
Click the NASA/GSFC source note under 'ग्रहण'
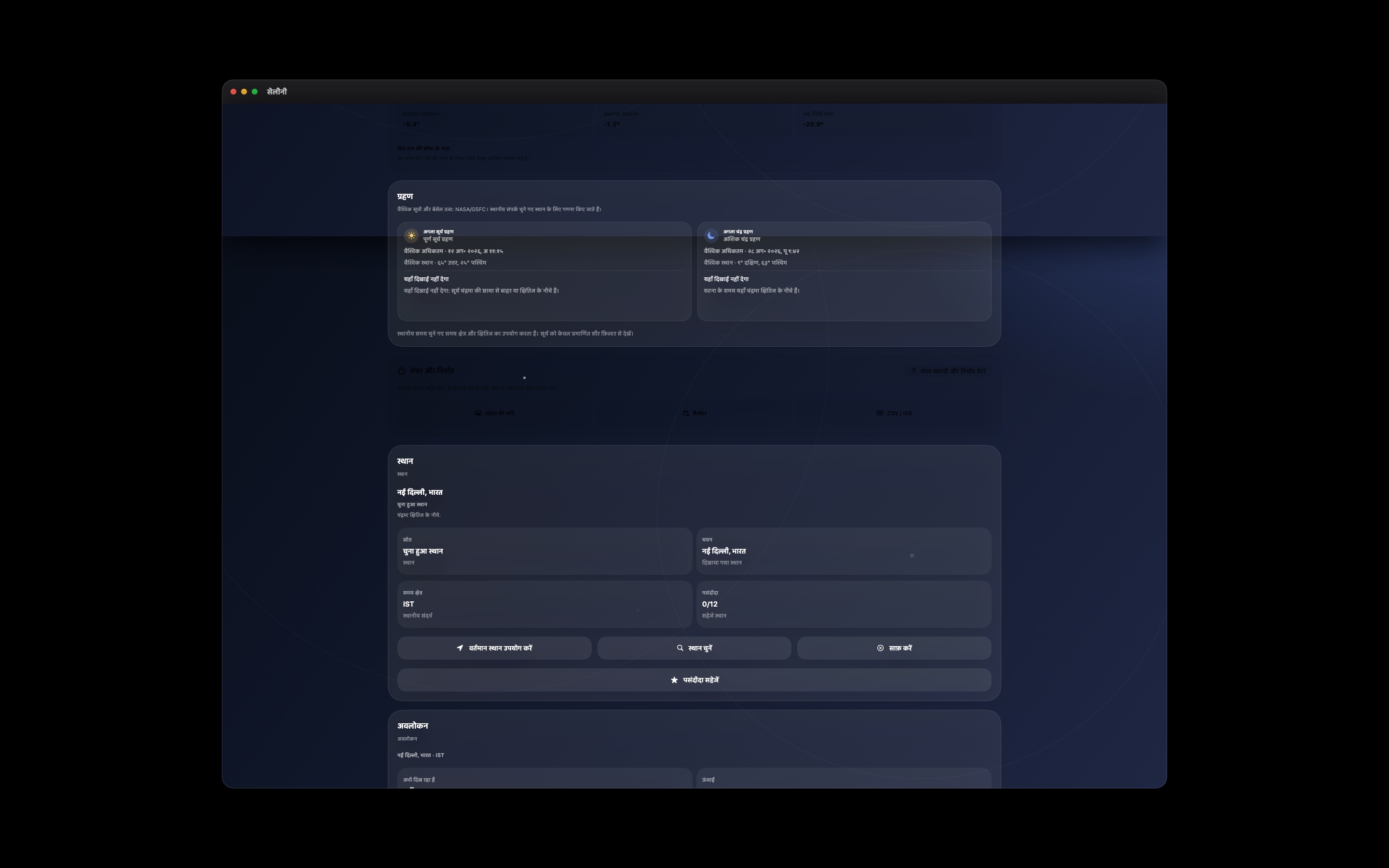pos(499,210)
